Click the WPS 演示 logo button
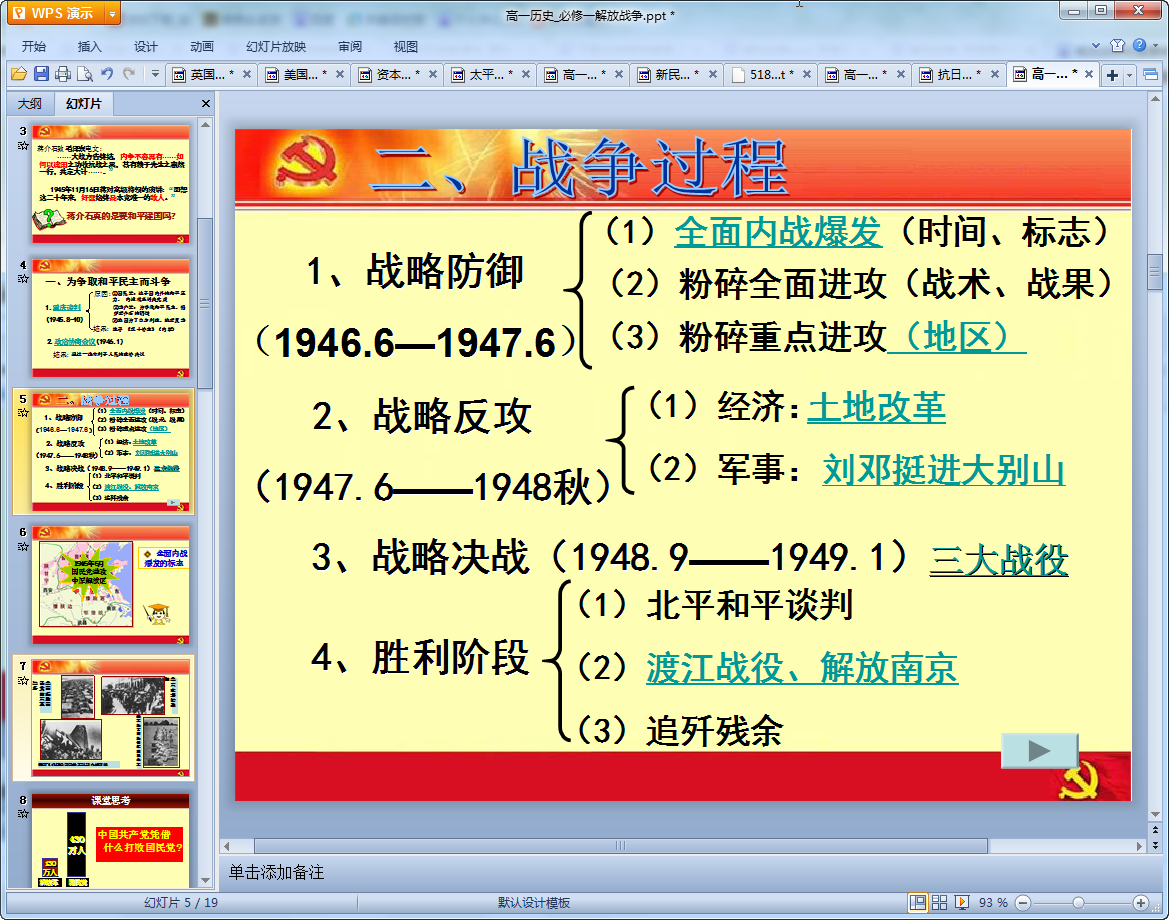 click(54, 13)
